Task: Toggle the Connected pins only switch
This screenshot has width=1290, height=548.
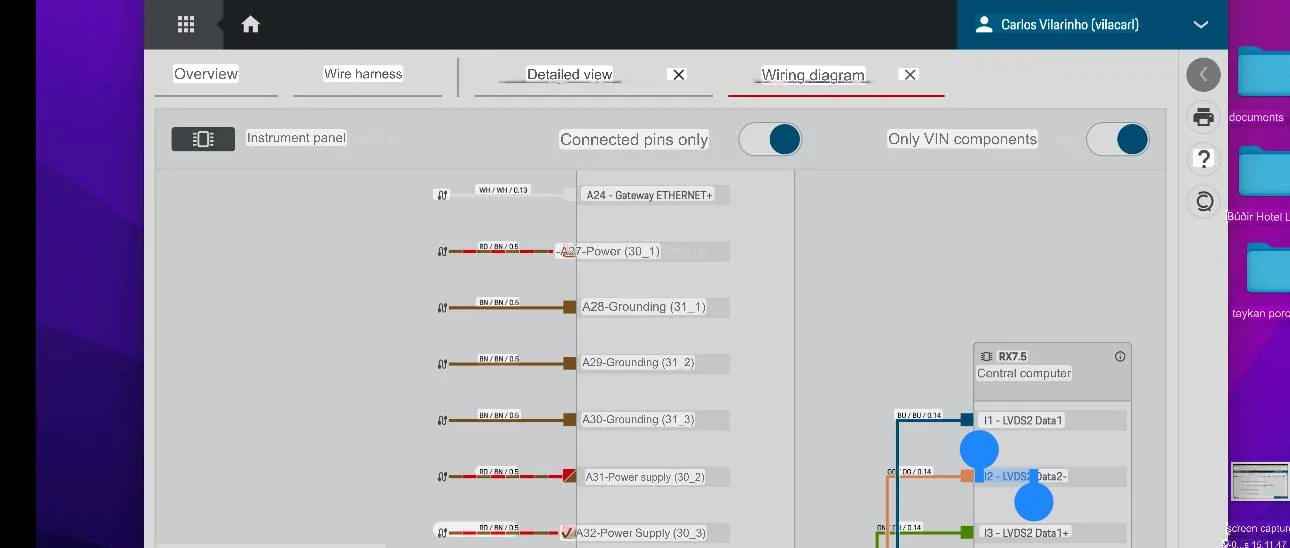Action: tap(770, 139)
